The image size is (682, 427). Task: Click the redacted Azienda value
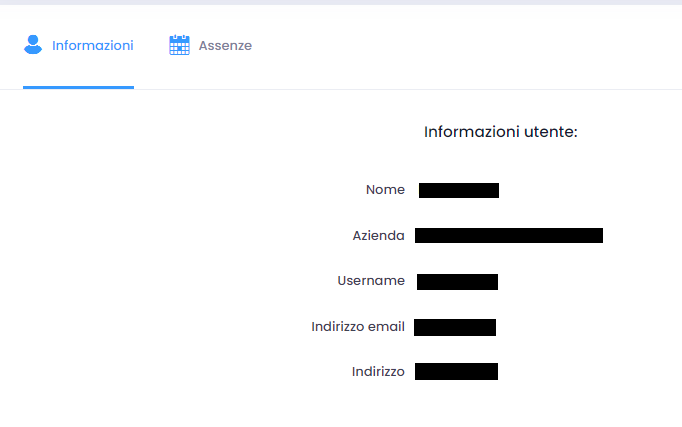click(508, 236)
